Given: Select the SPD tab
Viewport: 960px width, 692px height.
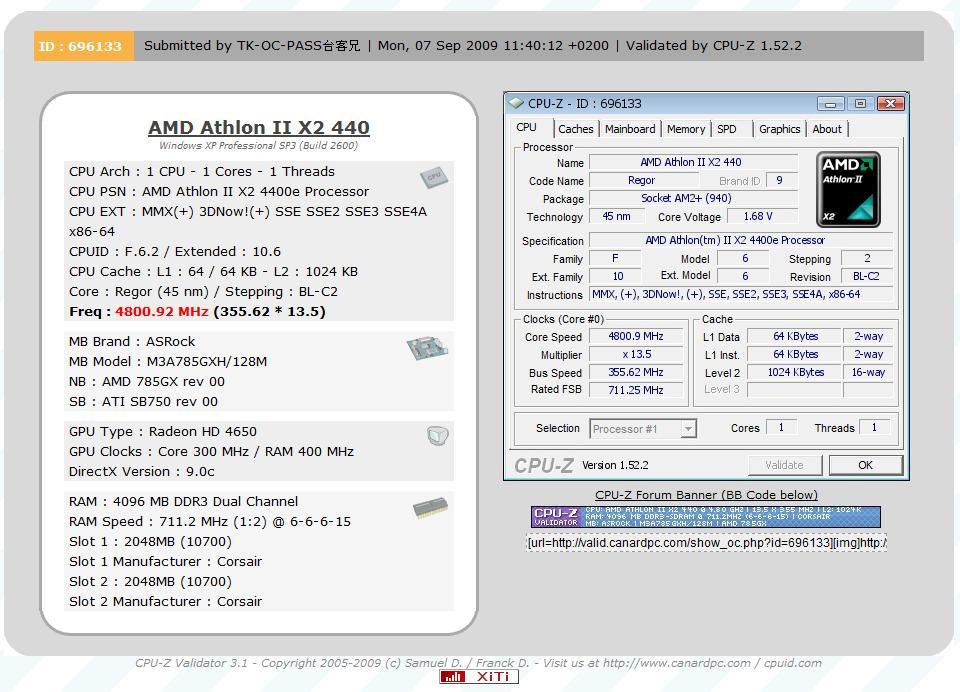Looking at the screenshot, I should [727, 129].
